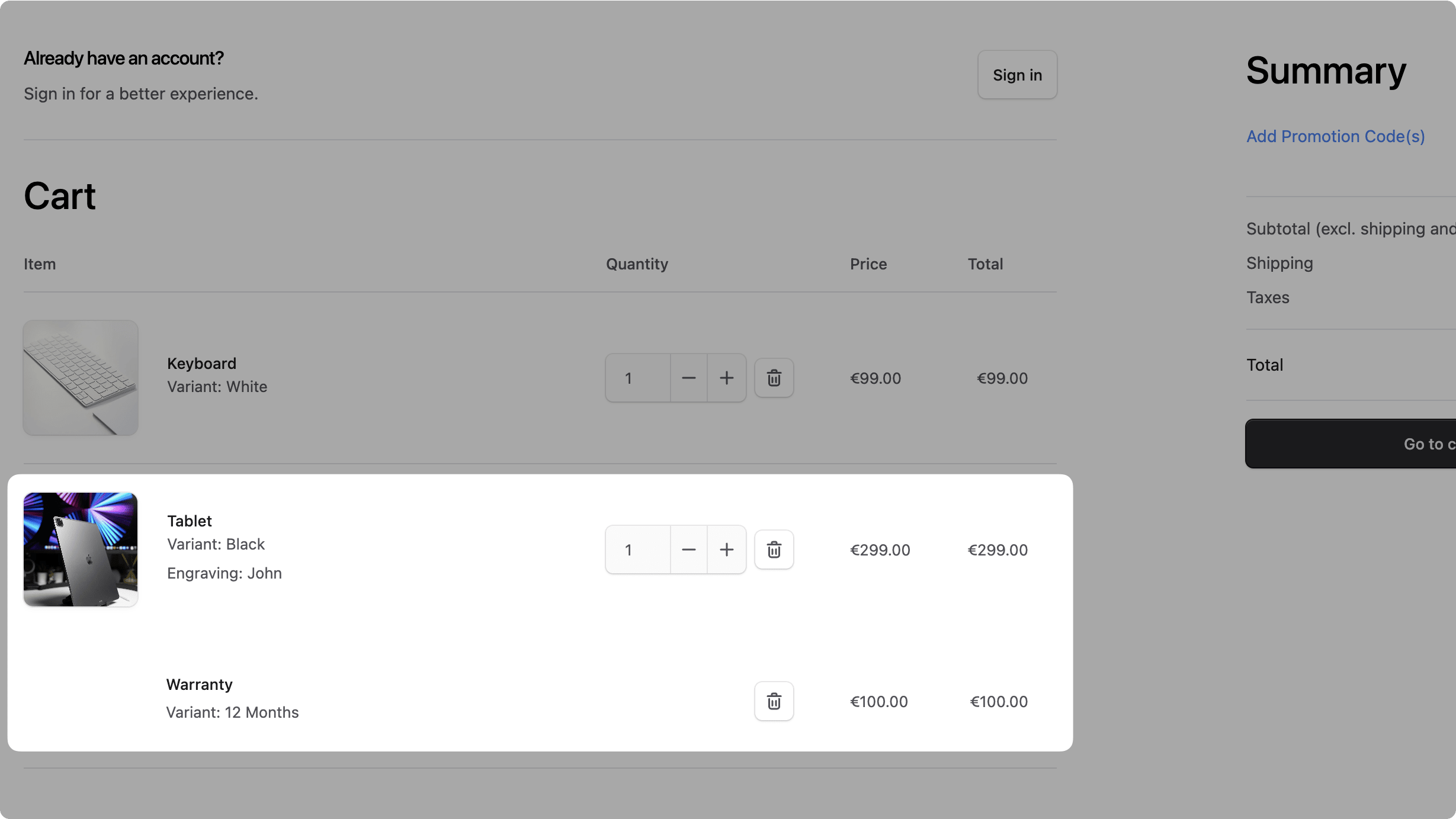
Task: Increase the Keyboard quantity with the plus icon
Action: tap(727, 378)
